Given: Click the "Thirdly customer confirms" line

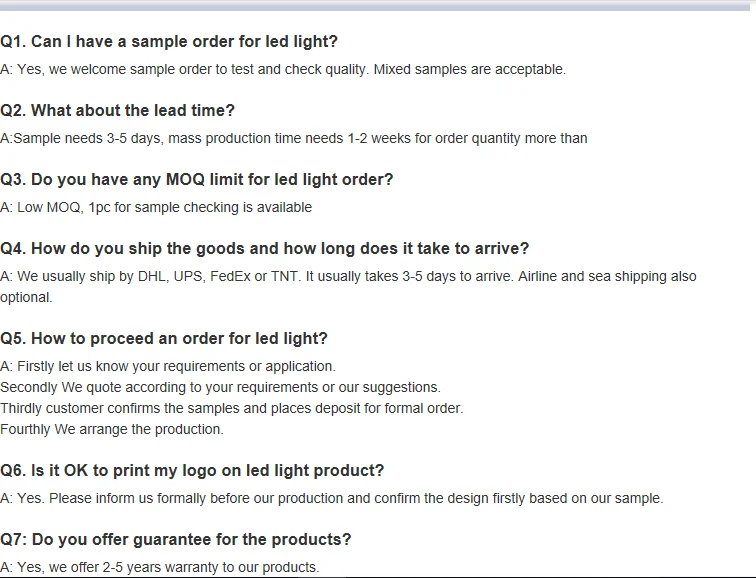Looking at the screenshot, I should coord(231,408).
